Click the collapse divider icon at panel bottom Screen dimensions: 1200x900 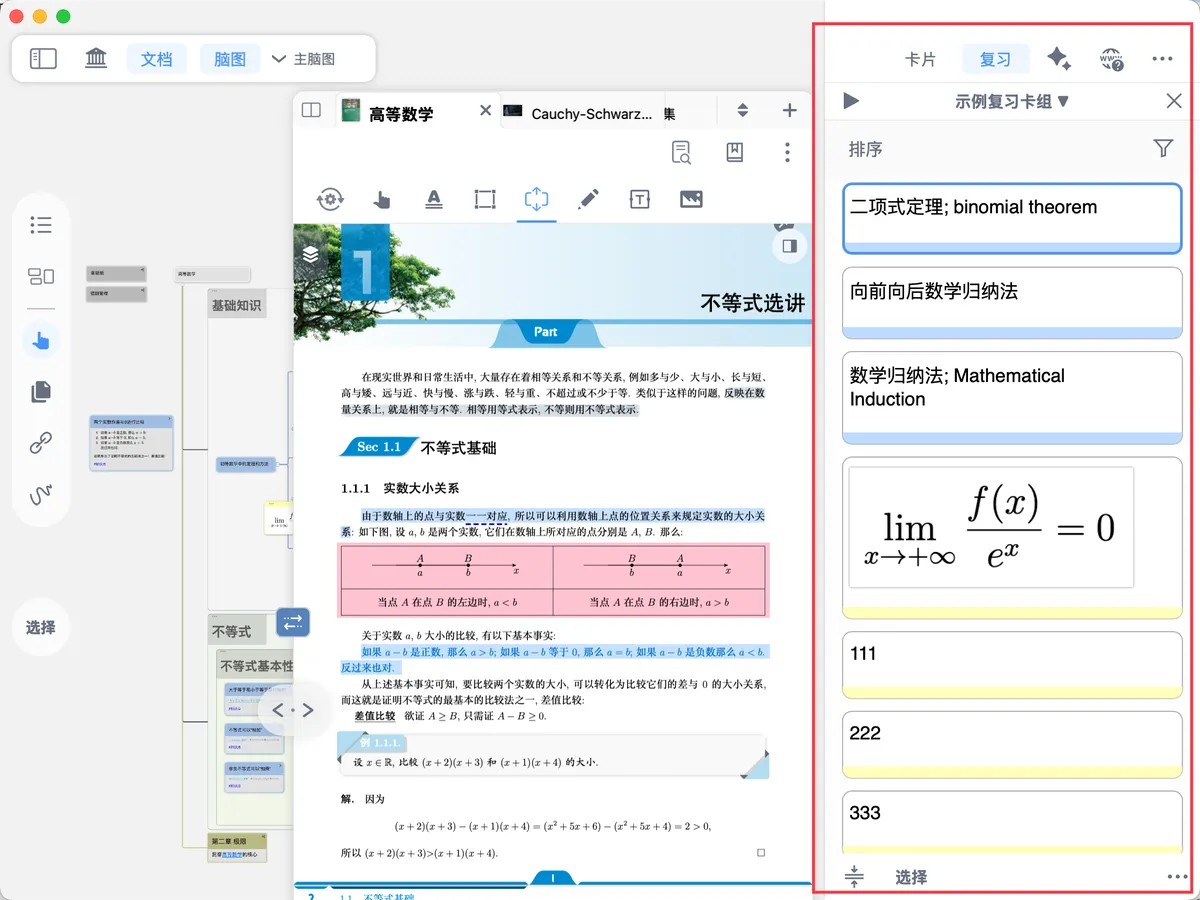point(853,877)
